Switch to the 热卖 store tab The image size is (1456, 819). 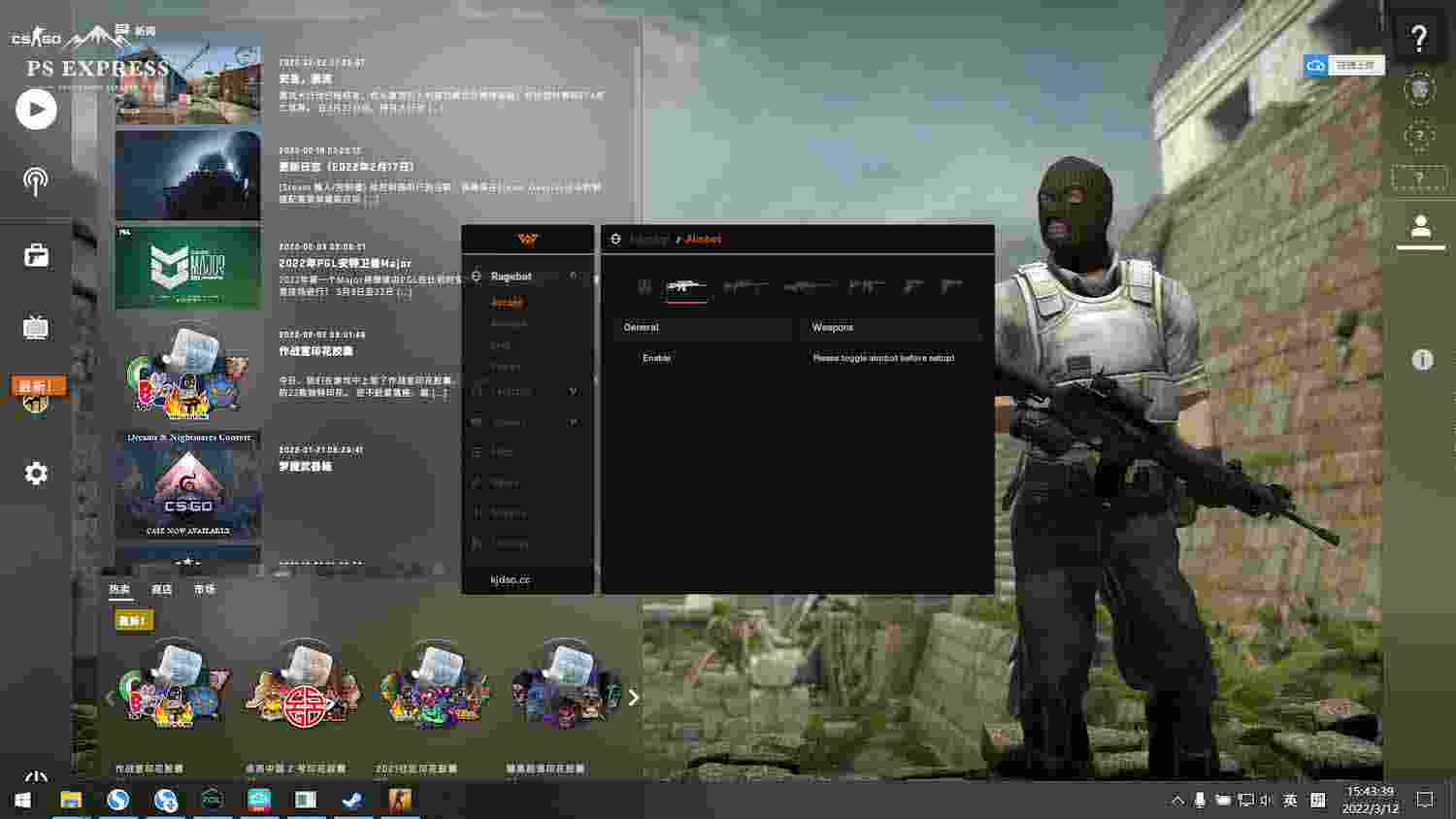tap(119, 589)
